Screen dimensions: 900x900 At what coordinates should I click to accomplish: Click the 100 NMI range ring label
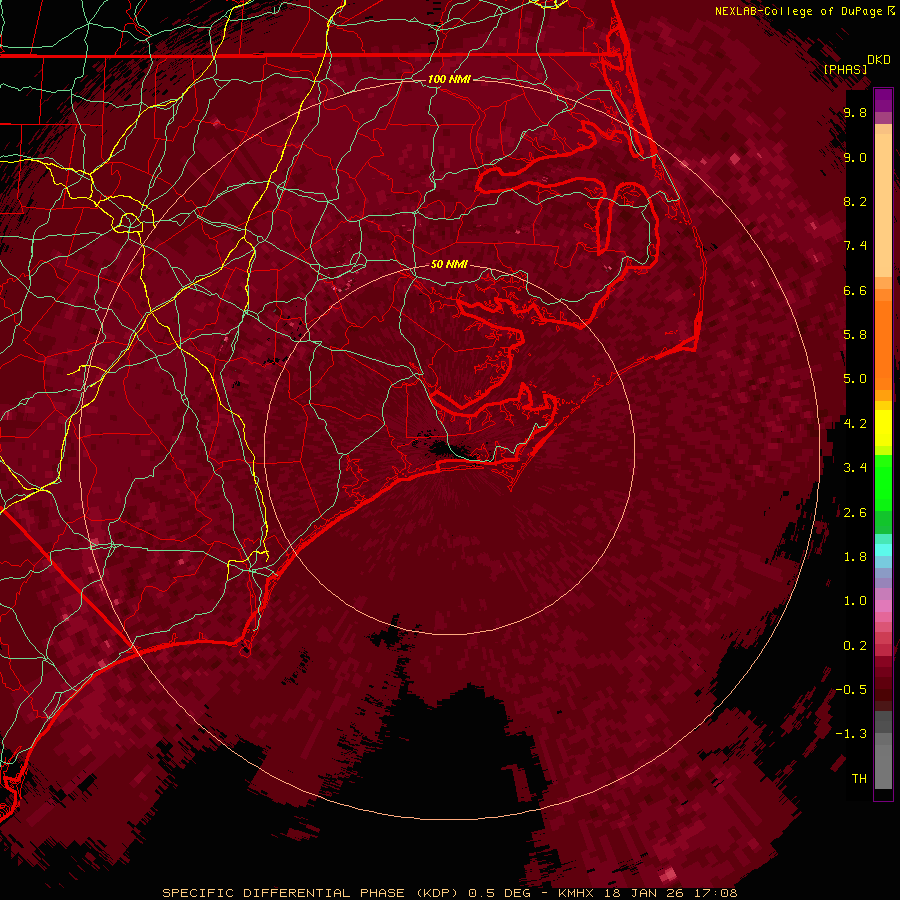pos(449,79)
